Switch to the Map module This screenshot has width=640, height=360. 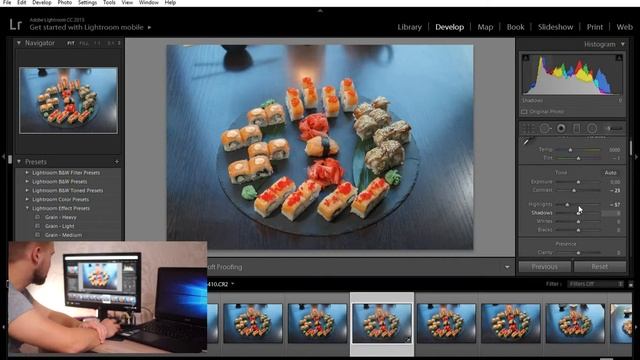coord(485,27)
